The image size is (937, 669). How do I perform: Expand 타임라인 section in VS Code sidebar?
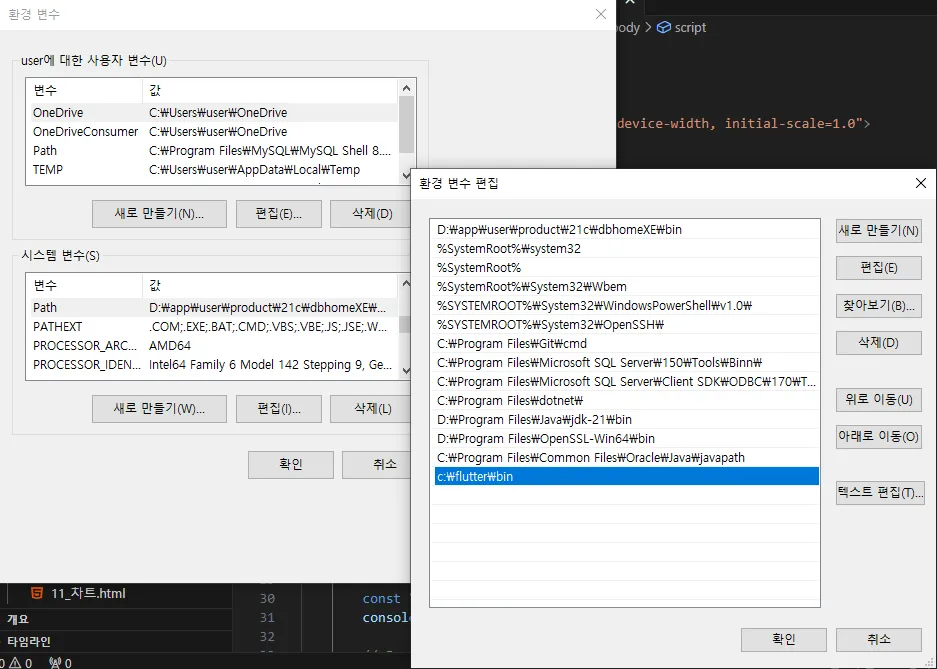coord(29,642)
